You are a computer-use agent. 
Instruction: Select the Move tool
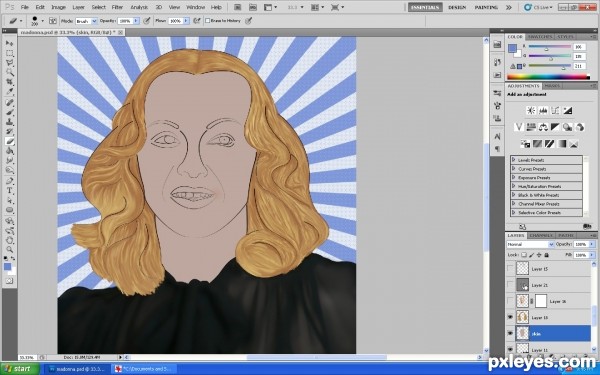pyautogui.click(x=10, y=43)
